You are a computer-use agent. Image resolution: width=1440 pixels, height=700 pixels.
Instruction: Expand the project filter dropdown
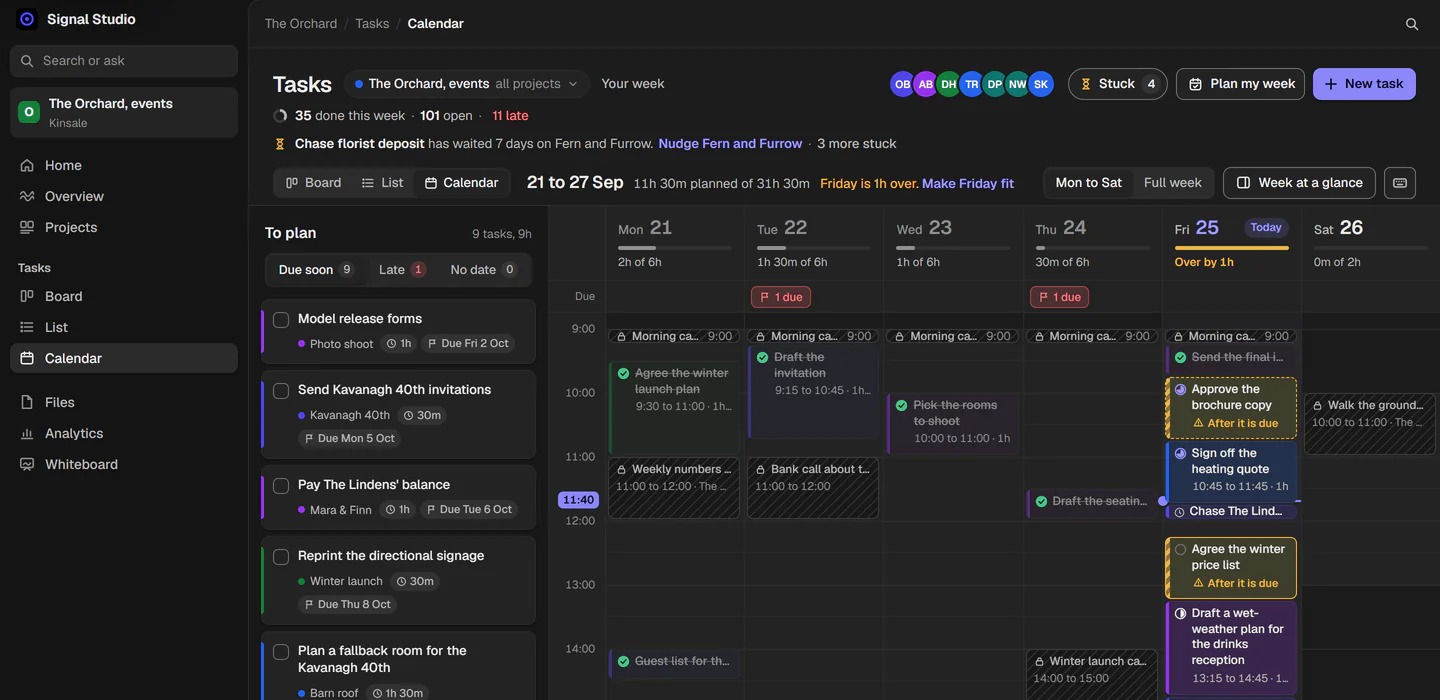[466, 84]
